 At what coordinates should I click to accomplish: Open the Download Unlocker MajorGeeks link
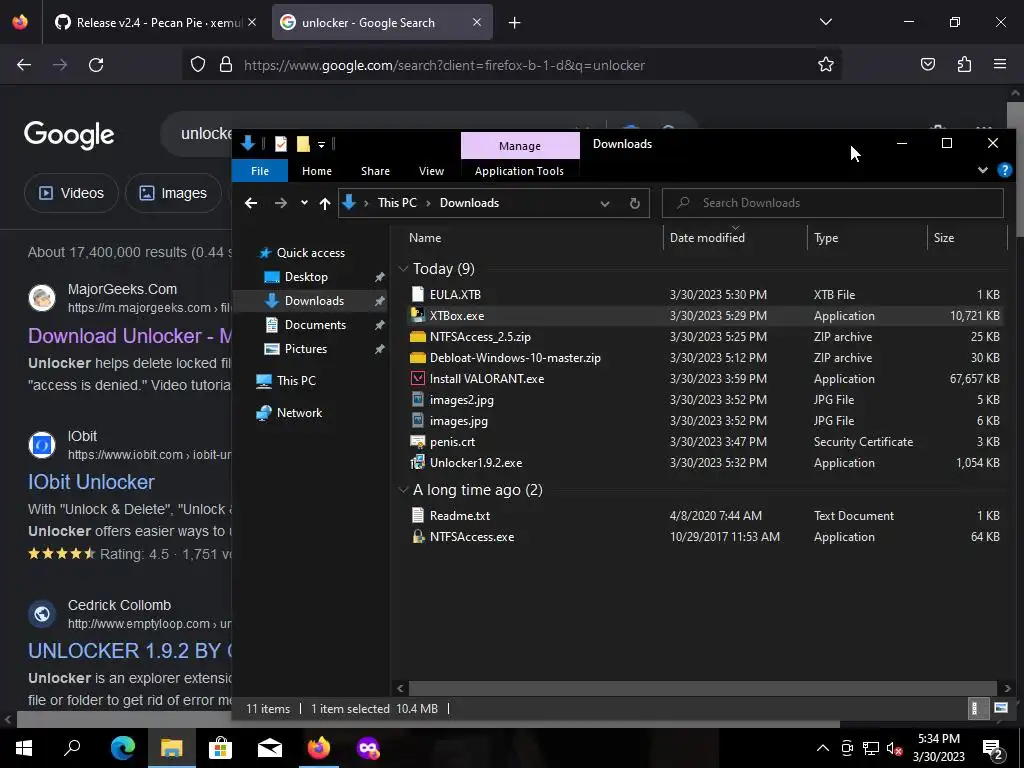point(130,336)
